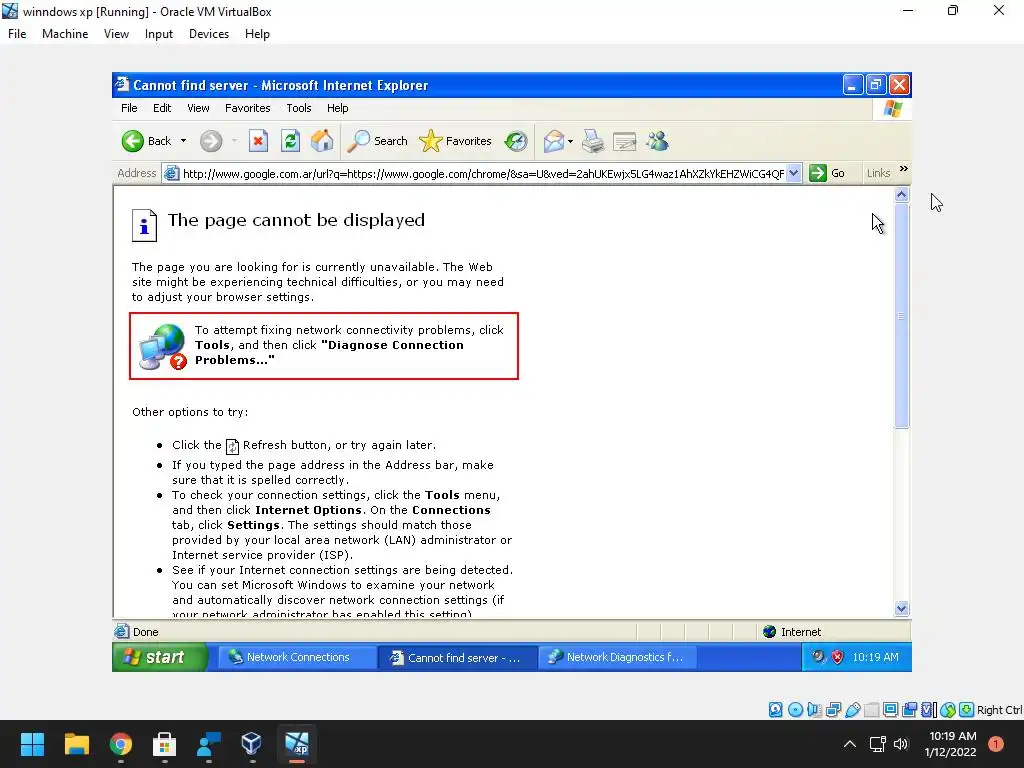
Task: Click the host volume speaker icon
Action: [901, 744]
